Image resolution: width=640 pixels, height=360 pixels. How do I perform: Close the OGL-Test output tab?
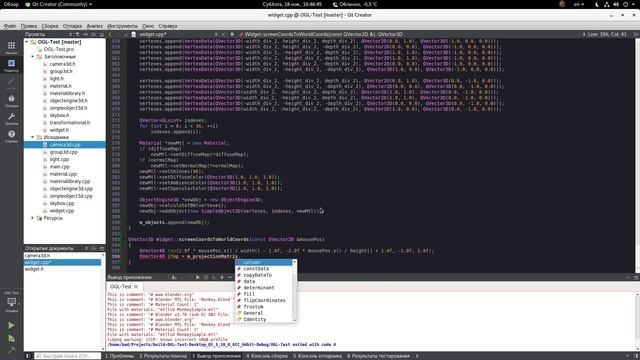coord(136,287)
